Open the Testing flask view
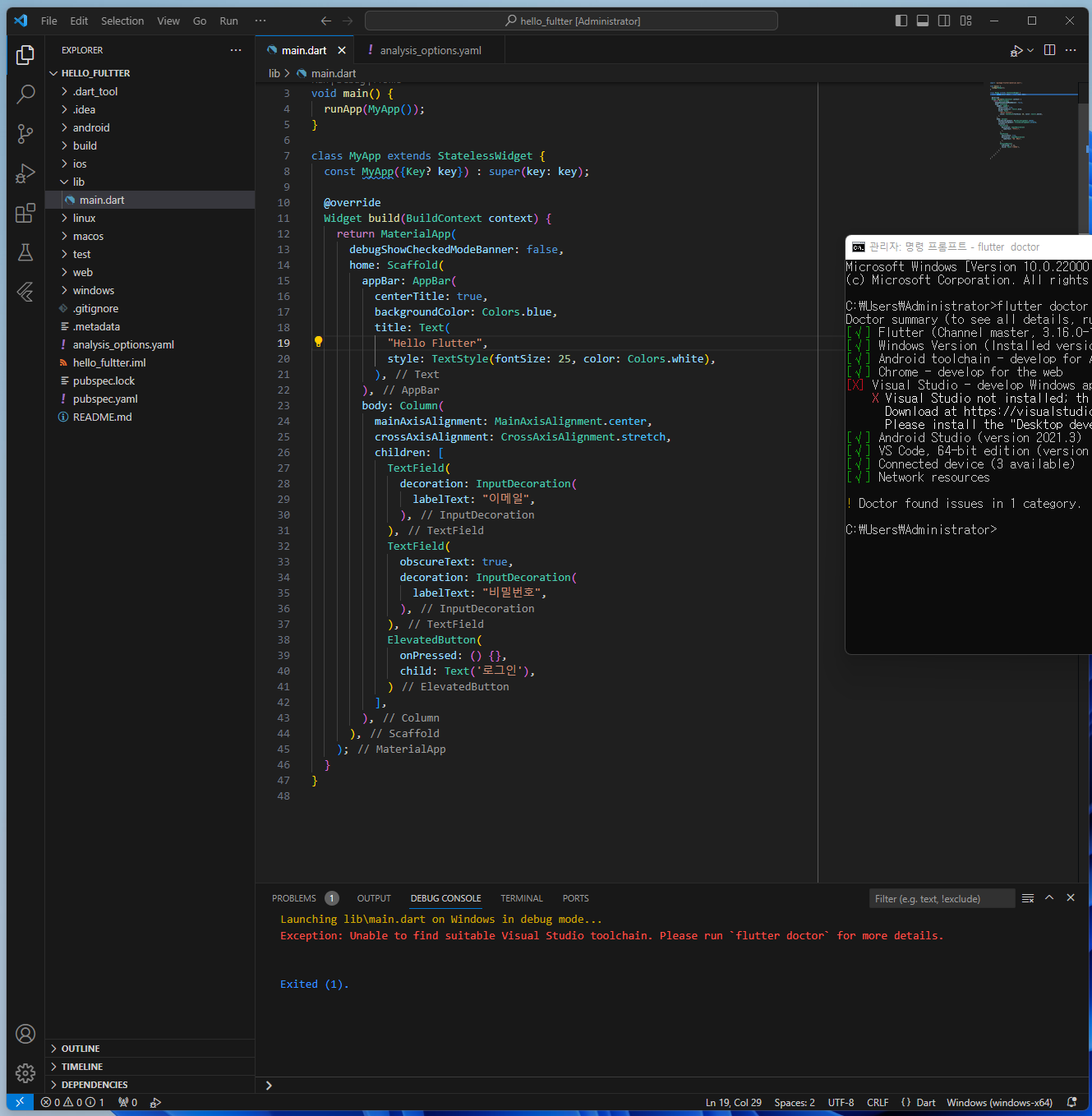Viewport: 1092px width, 1116px height. [x=25, y=252]
